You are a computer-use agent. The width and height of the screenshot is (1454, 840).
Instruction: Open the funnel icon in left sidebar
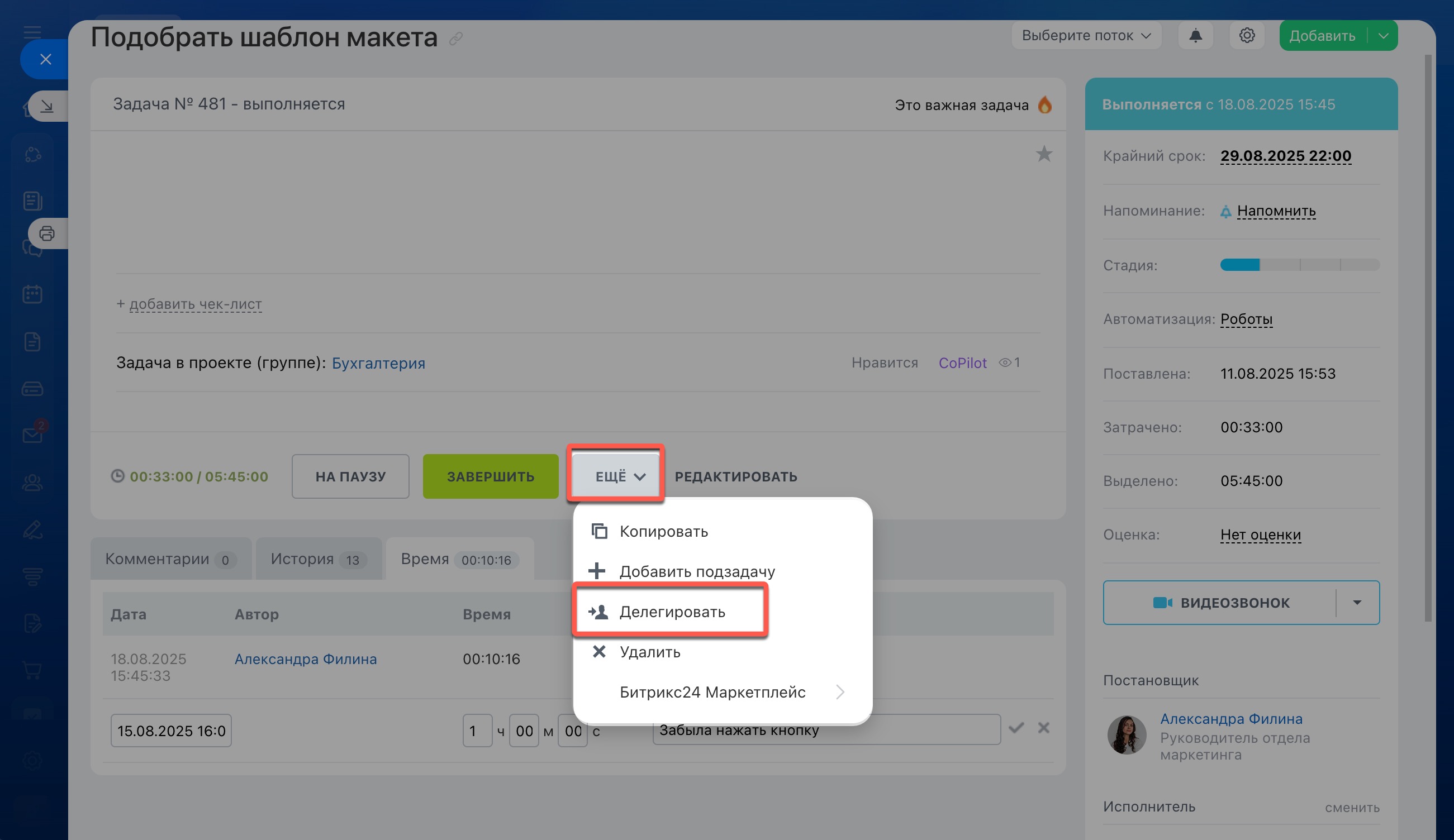[32, 576]
